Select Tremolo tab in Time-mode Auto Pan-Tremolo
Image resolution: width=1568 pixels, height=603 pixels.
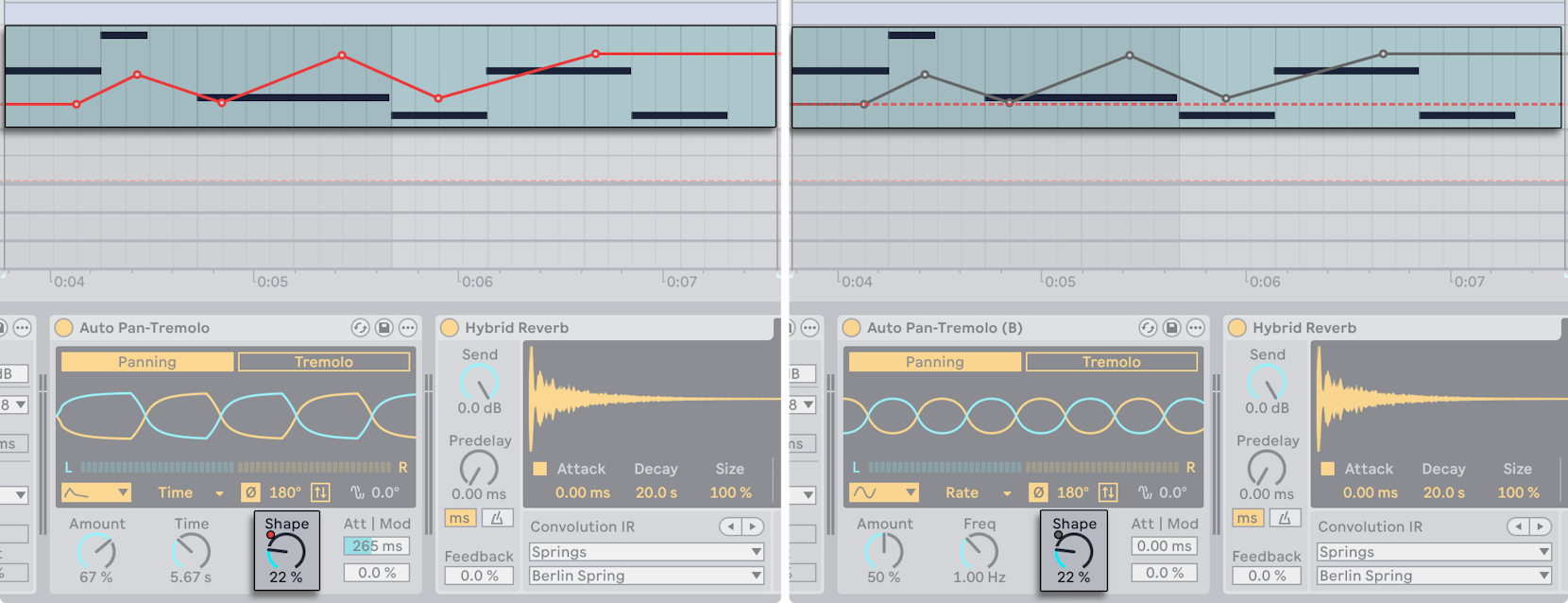[x=324, y=362]
